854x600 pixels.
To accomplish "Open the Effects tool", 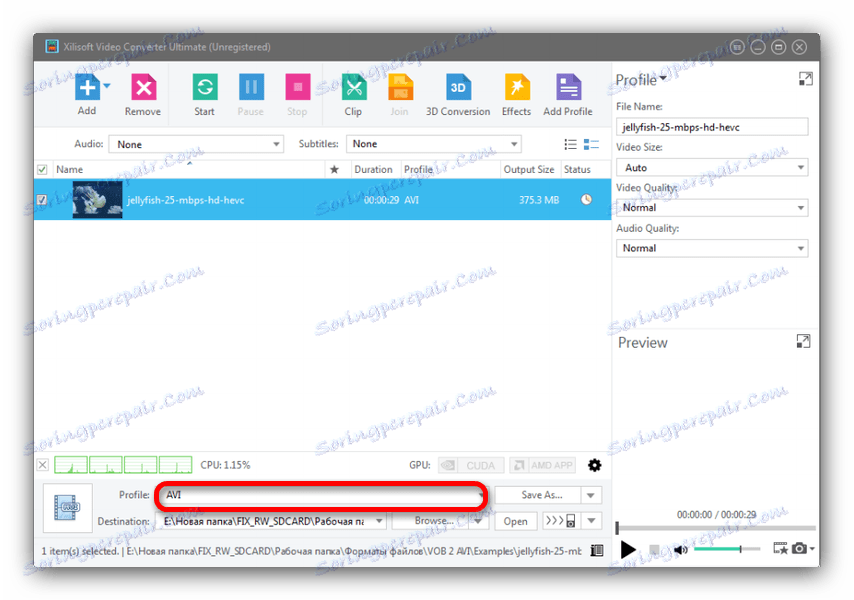I will tap(517, 87).
